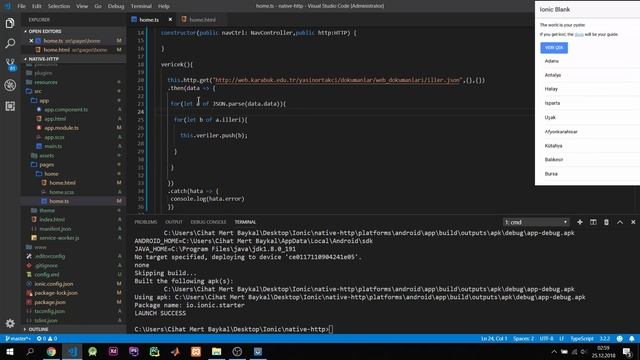Viewport: 640px width, 360px height.
Task: Expand the assets folder
Action: click(47, 156)
